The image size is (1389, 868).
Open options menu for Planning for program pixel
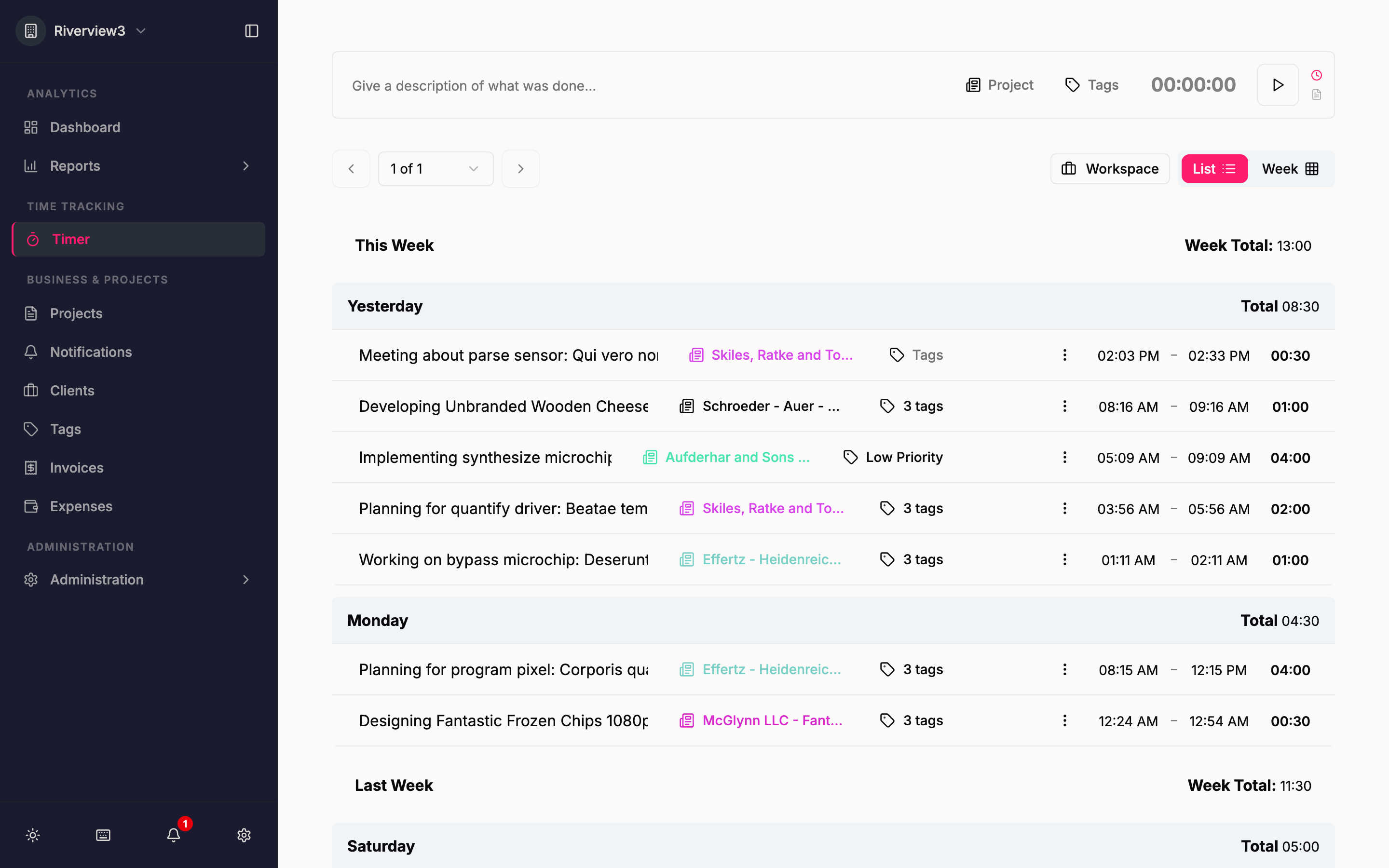1065,670
